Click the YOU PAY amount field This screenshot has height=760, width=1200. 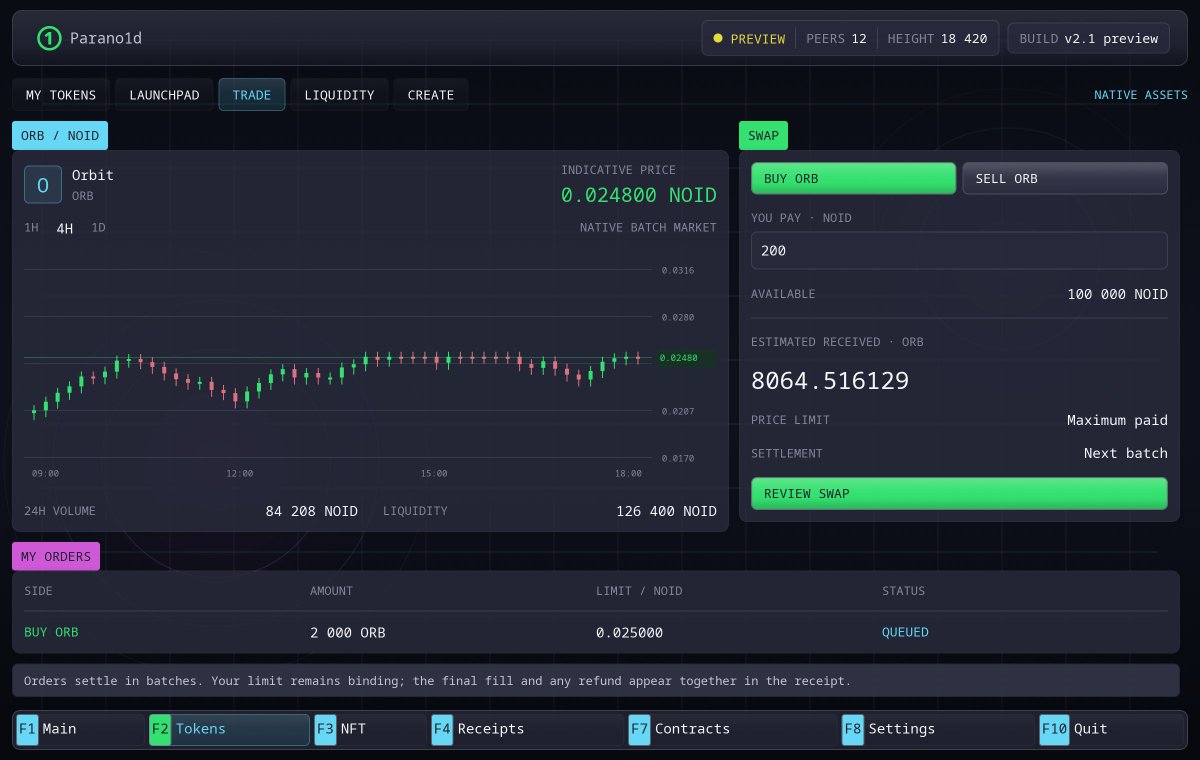(959, 250)
